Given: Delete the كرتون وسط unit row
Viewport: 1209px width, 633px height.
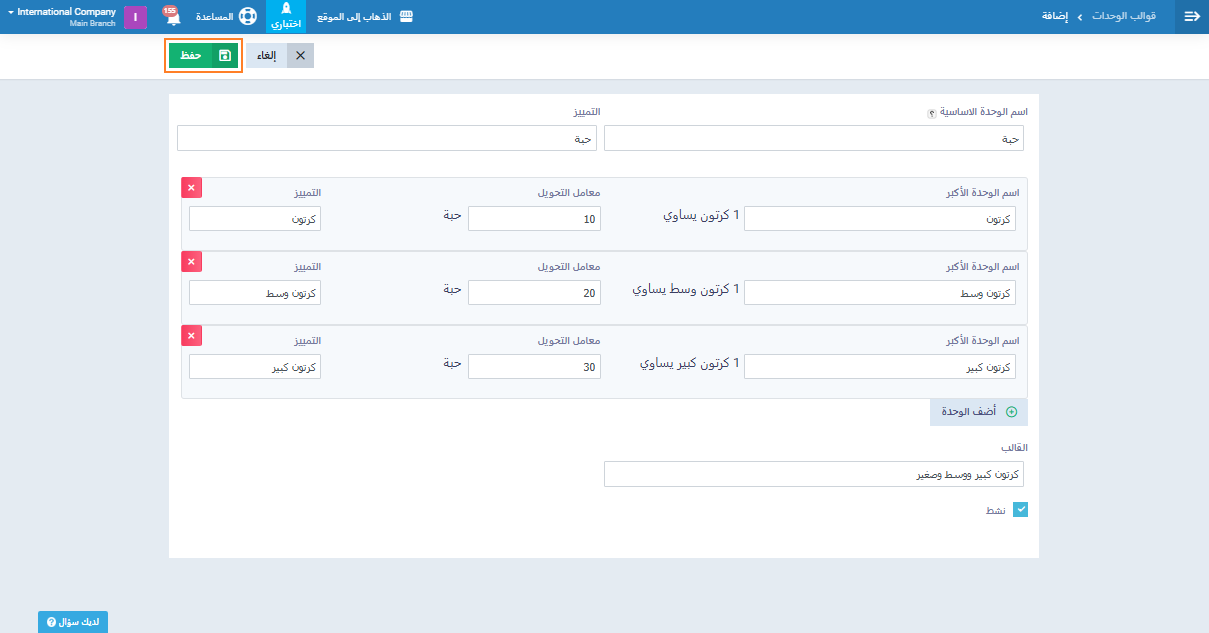Looking at the screenshot, I should (x=191, y=262).
